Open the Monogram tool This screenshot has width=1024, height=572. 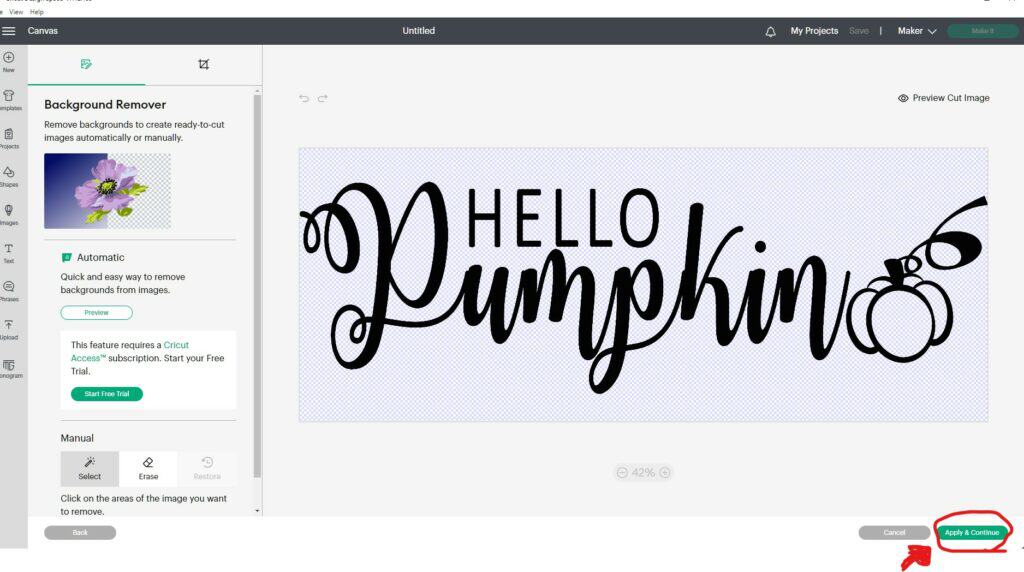(x=9, y=368)
